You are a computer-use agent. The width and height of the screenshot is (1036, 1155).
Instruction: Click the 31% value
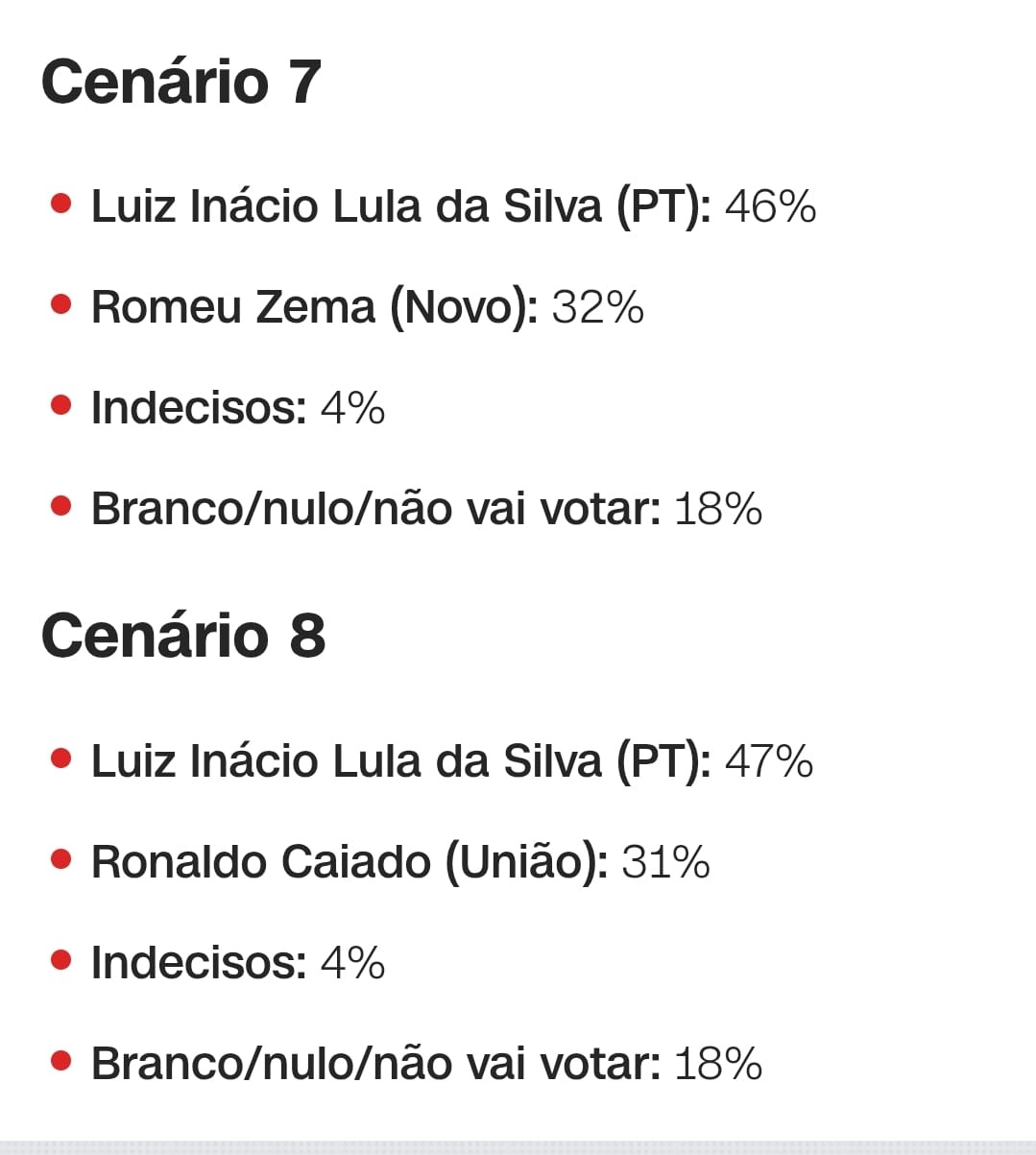click(x=665, y=862)
